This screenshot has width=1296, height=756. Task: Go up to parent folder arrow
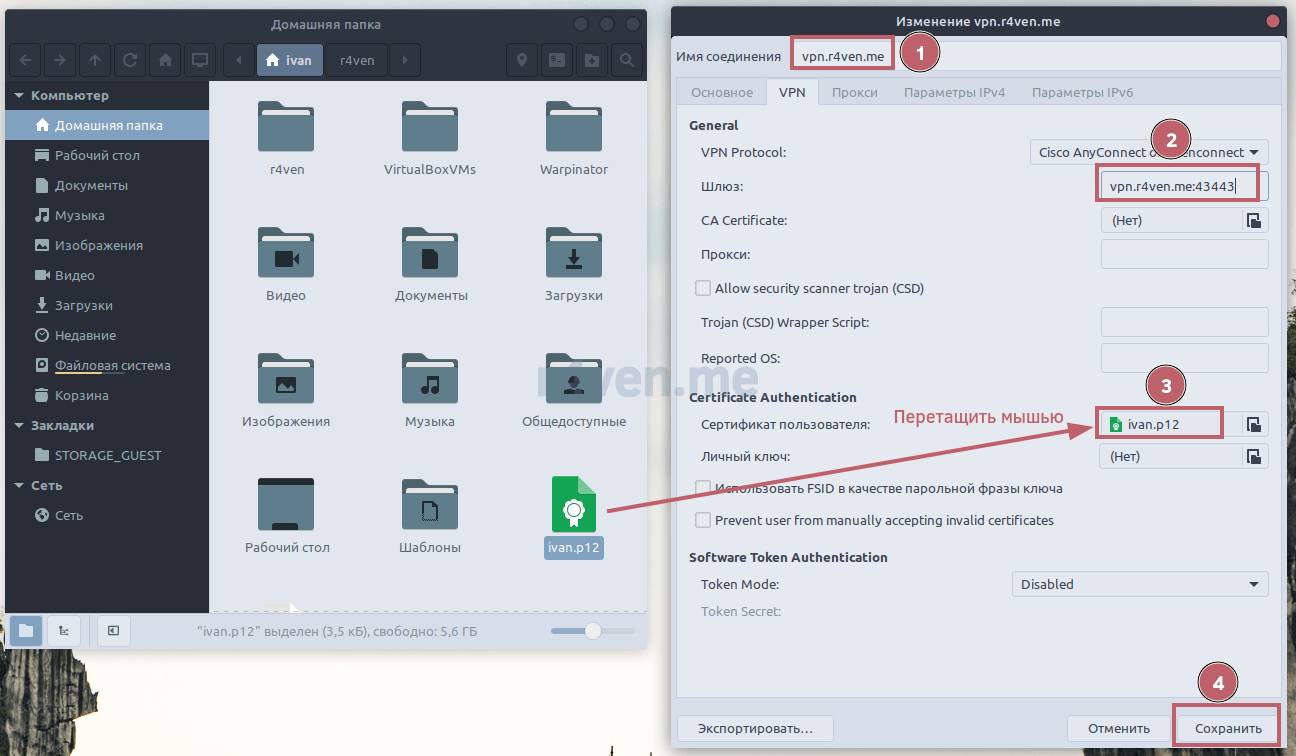point(95,60)
